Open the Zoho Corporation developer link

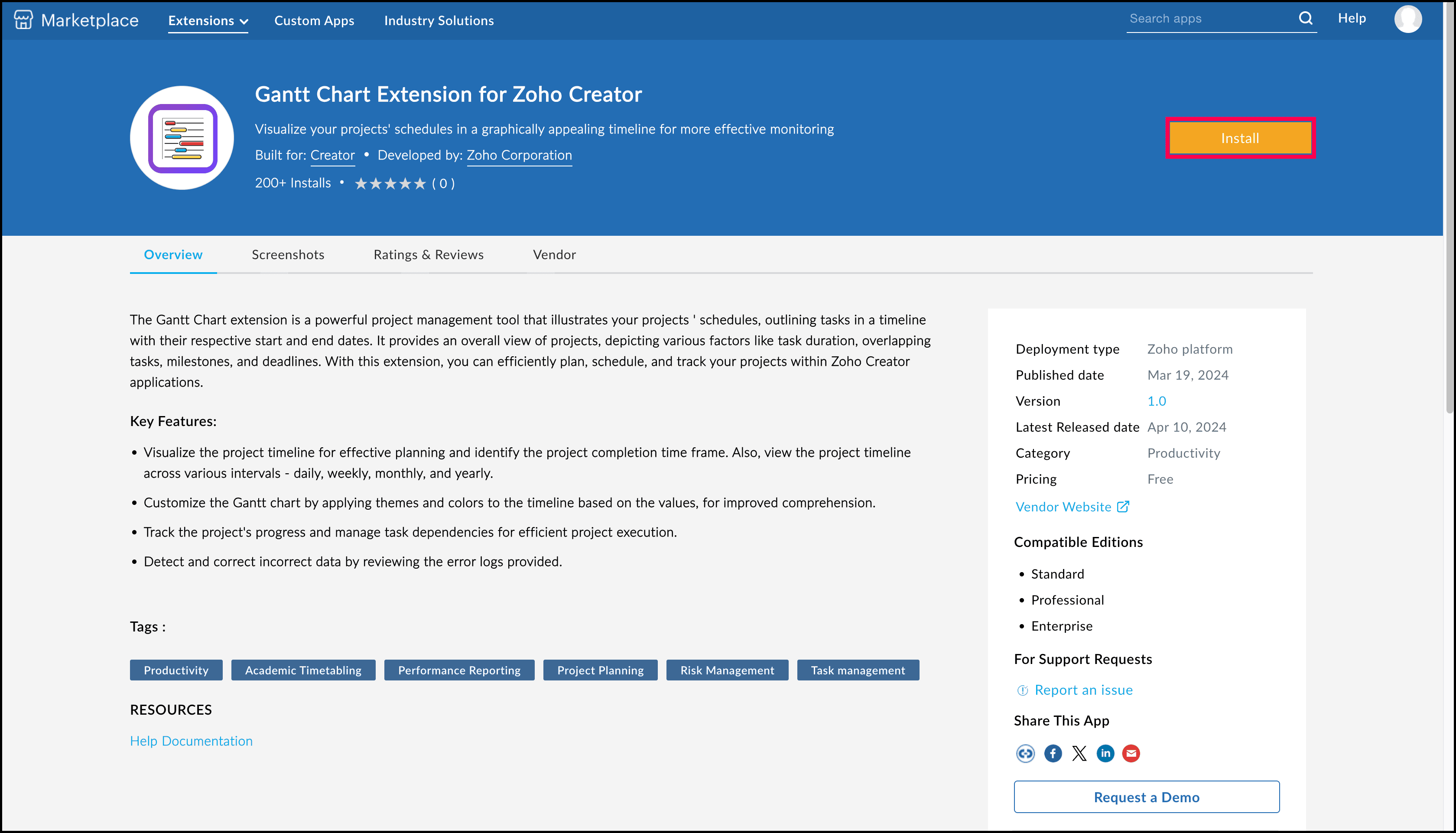[519, 155]
